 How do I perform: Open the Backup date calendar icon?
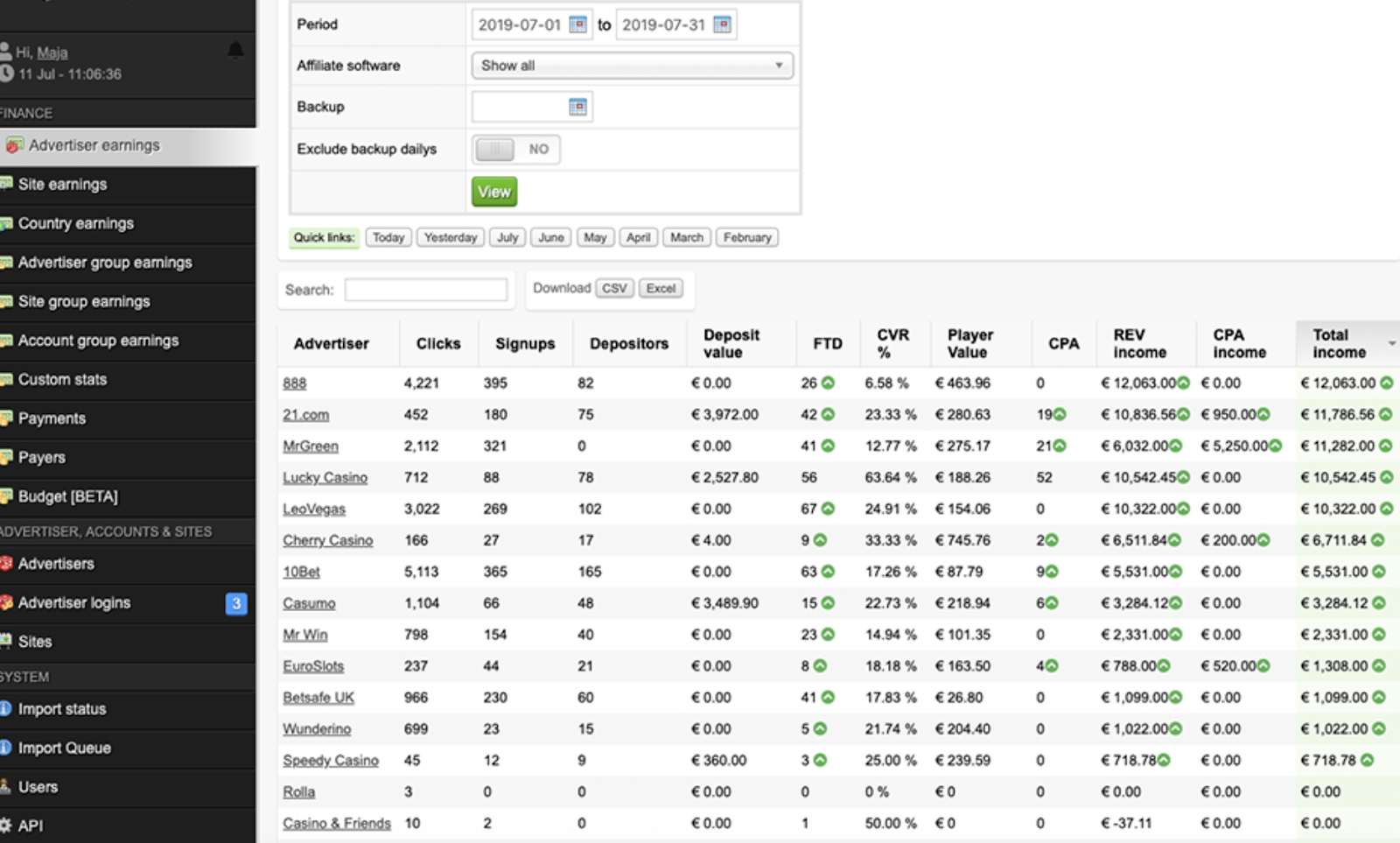(x=577, y=107)
